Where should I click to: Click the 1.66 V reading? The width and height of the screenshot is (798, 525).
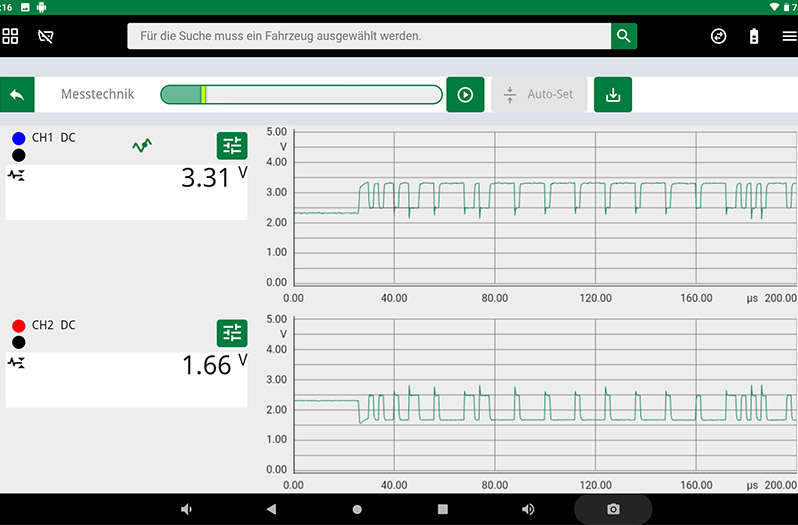pyautogui.click(x=214, y=365)
